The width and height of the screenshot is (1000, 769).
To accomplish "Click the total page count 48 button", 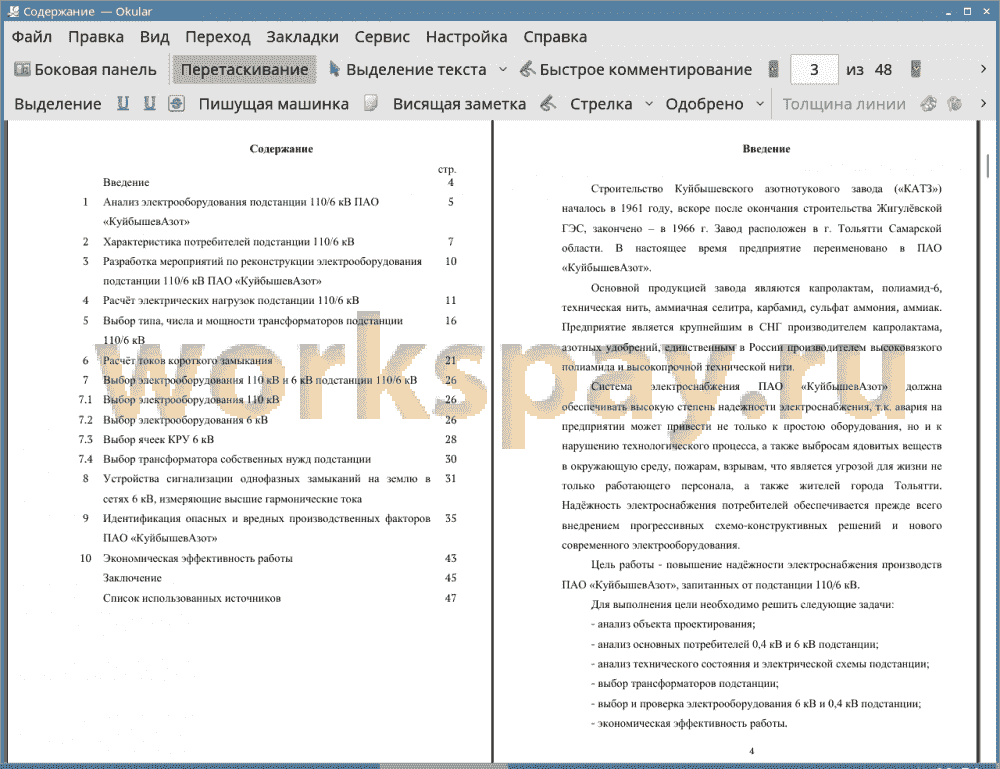I will pos(883,70).
